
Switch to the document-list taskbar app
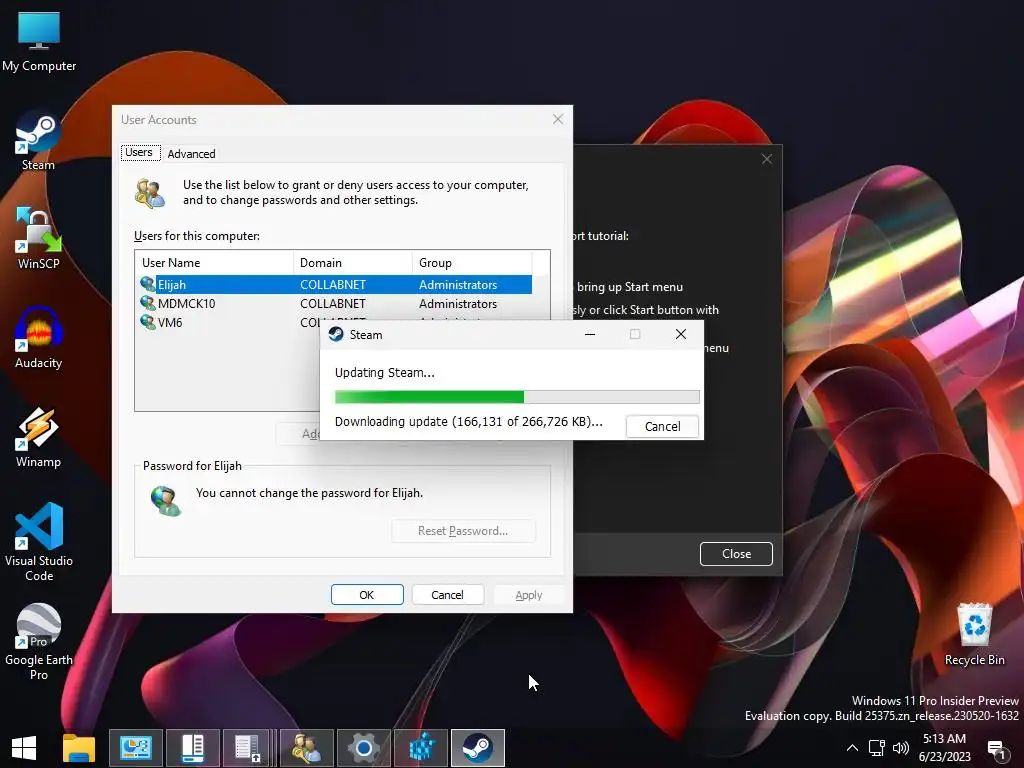tap(248, 748)
